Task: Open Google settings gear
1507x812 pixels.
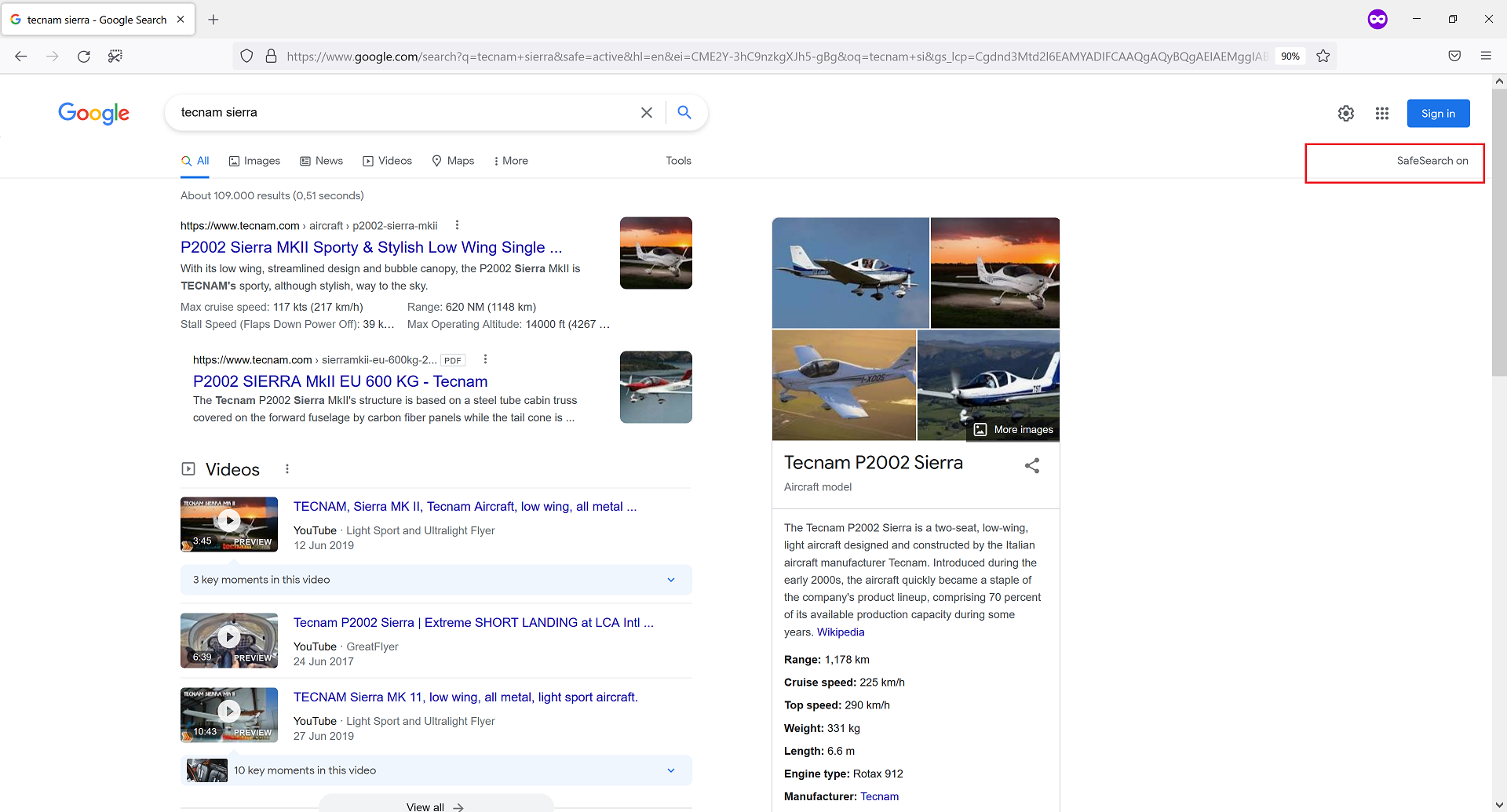Action: pyautogui.click(x=1346, y=113)
